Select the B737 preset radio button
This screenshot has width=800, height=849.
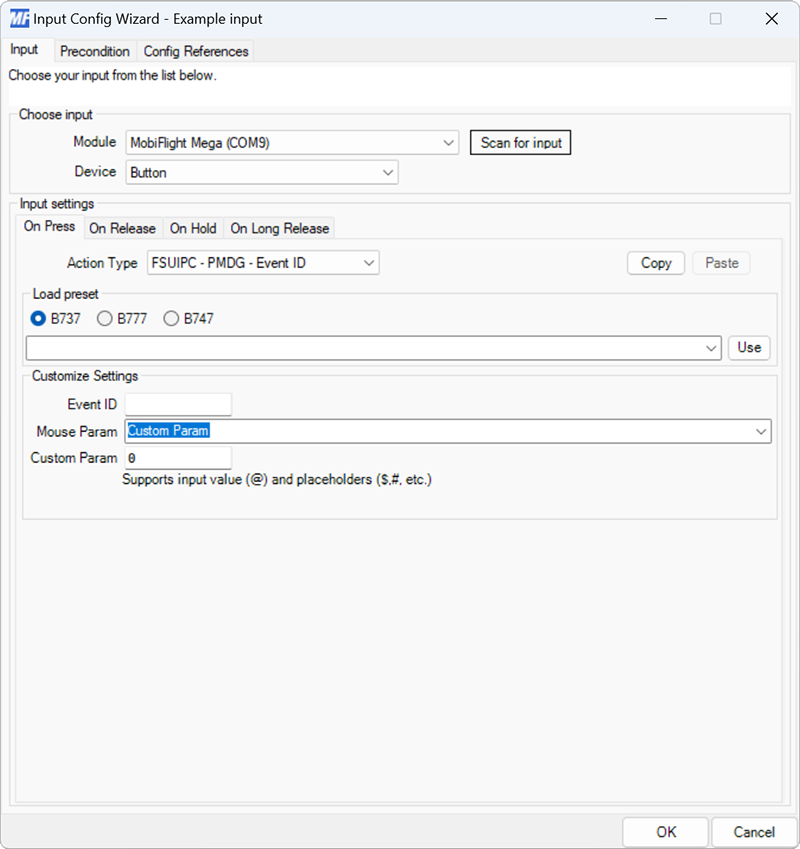coord(39,318)
